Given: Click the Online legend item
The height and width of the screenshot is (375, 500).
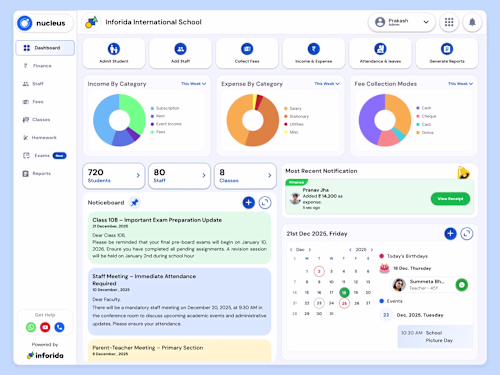Looking at the screenshot, I should pyautogui.click(x=425, y=133).
